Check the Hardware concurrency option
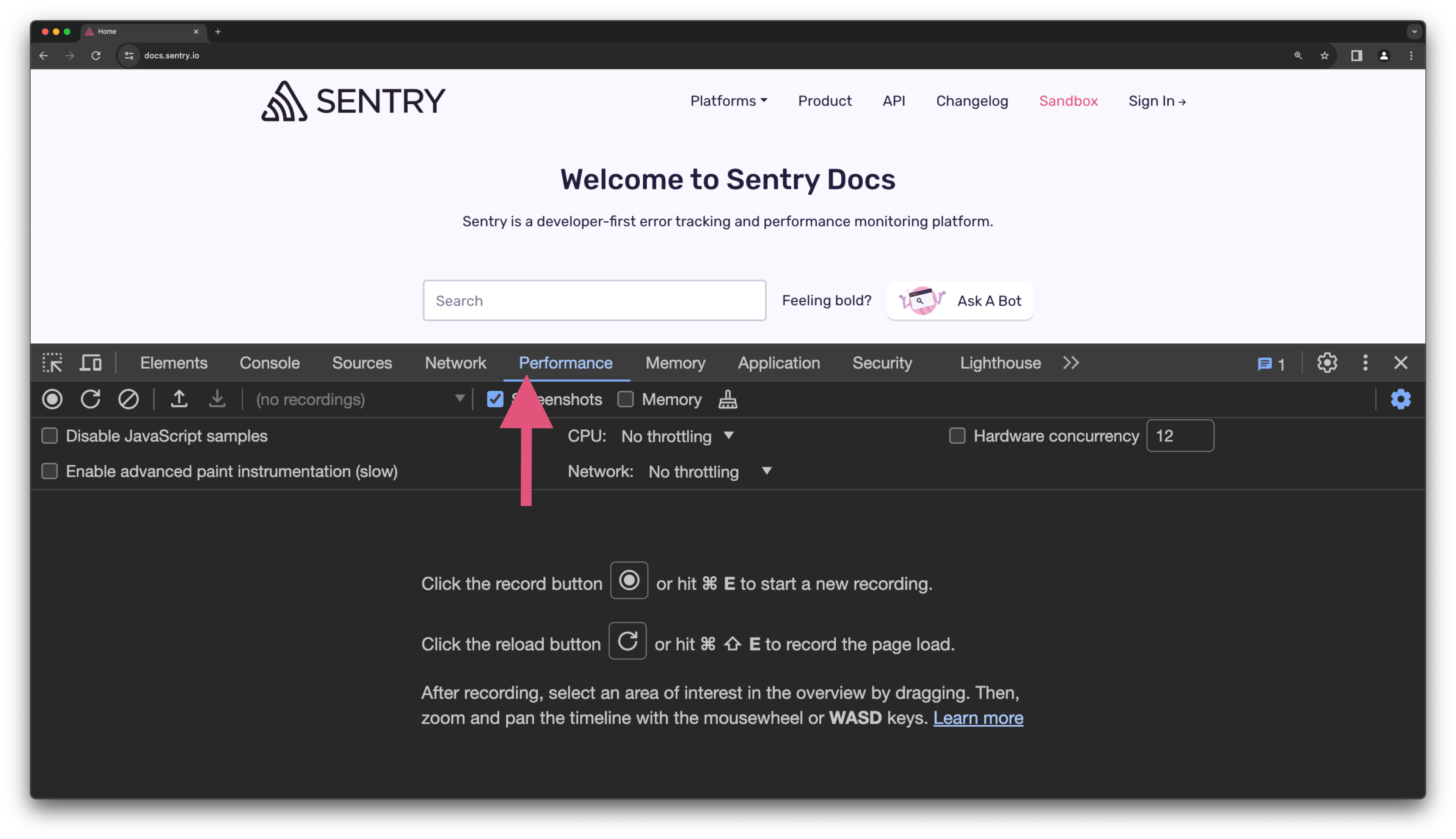Viewport: 1456px width, 839px height. [x=957, y=436]
